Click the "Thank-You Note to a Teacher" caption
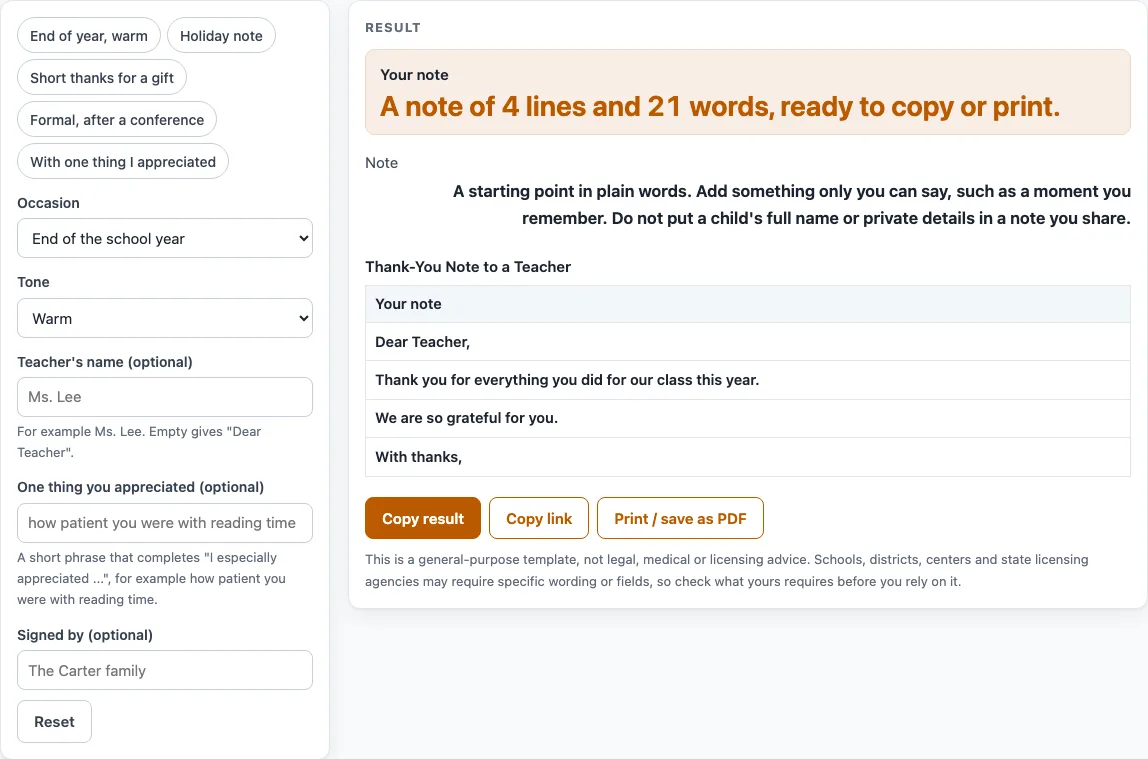 [468, 266]
